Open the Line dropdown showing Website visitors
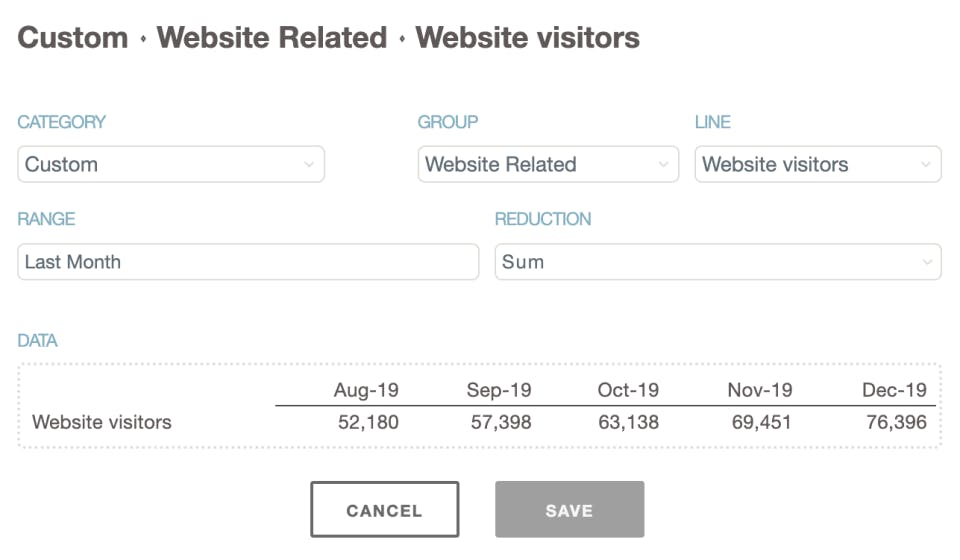This screenshot has width=960, height=560. (817, 165)
